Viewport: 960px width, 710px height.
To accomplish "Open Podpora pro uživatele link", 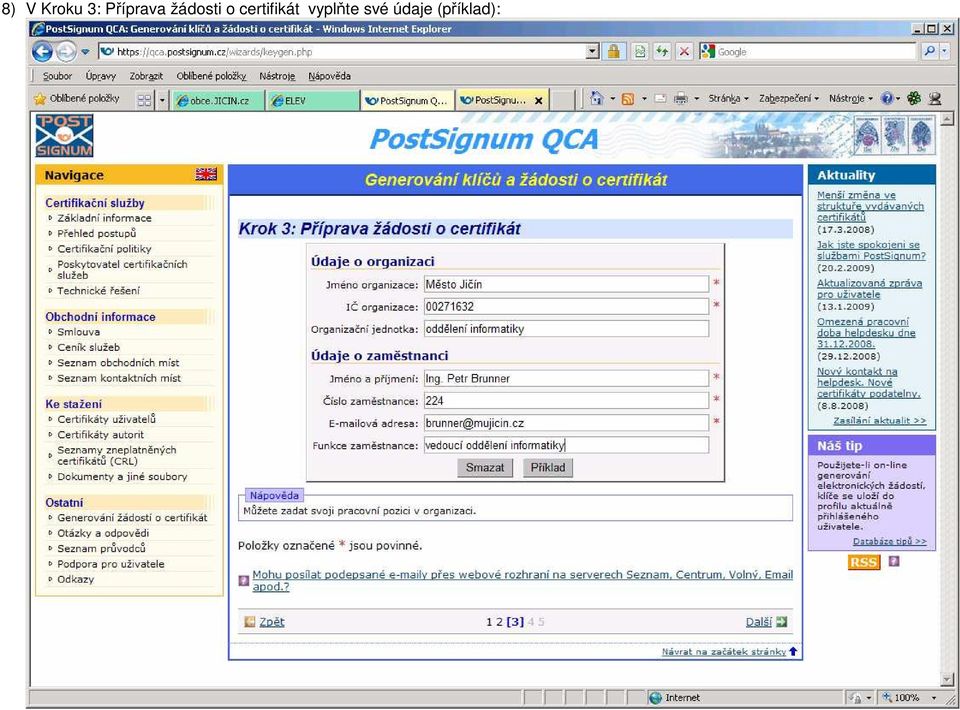I will tap(111, 564).
